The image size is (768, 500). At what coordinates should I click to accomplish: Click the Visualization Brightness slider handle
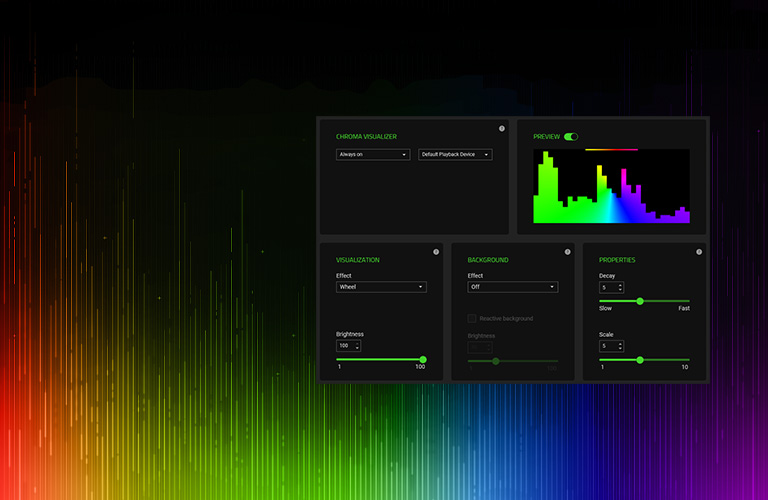point(423,359)
